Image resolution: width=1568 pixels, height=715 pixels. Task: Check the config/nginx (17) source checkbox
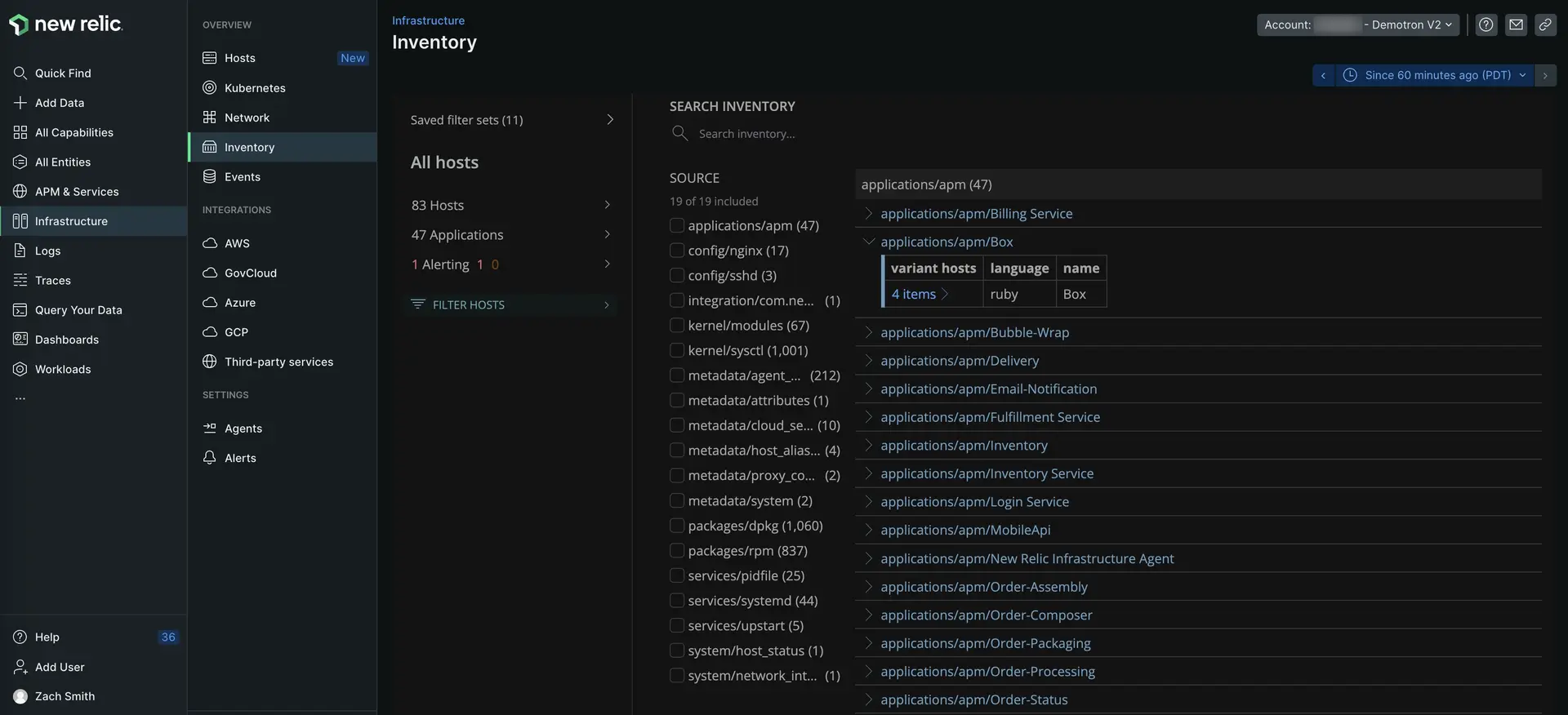pos(677,251)
